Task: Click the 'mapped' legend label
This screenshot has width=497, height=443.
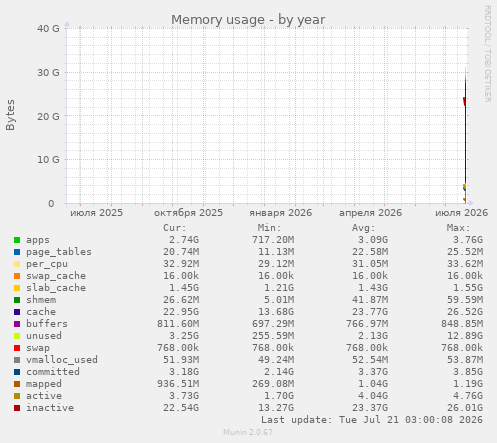Action: click(44, 384)
